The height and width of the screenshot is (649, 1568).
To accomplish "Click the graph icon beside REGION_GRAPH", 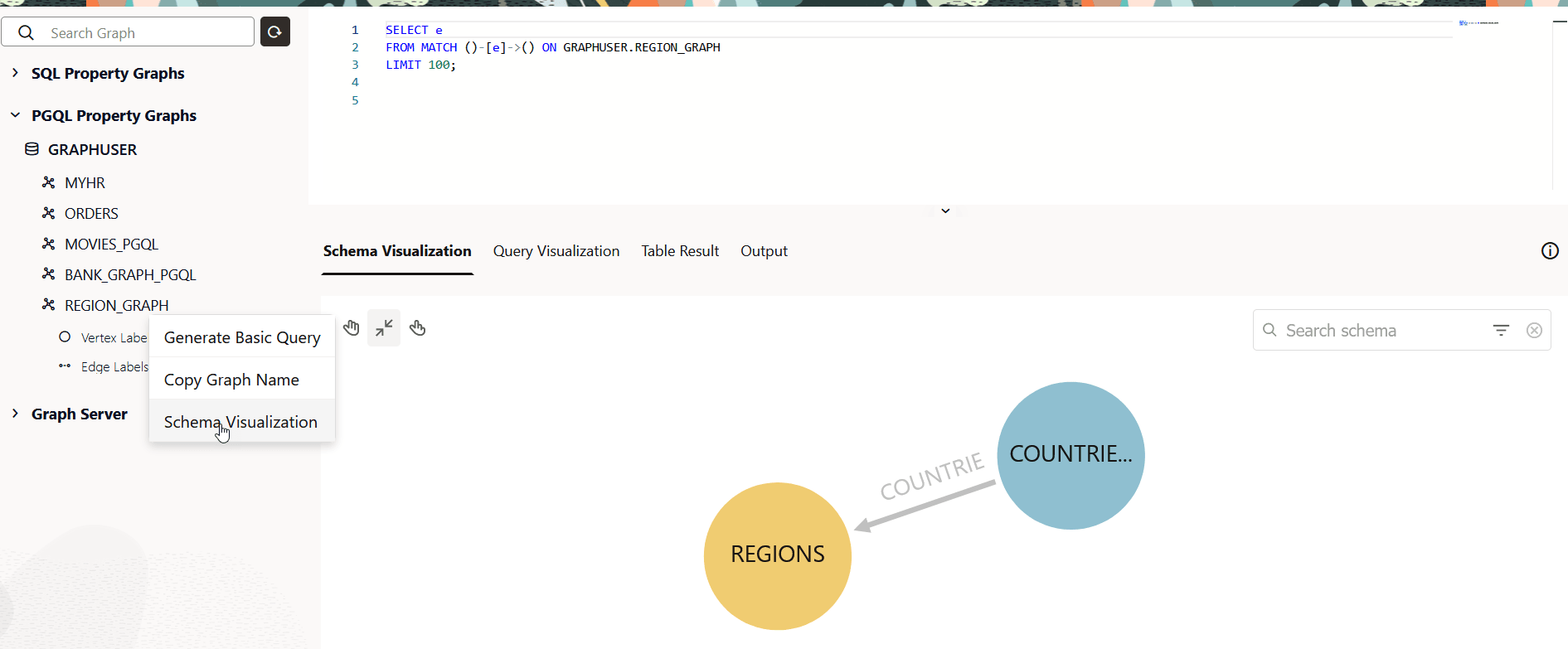I will click(49, 305).
